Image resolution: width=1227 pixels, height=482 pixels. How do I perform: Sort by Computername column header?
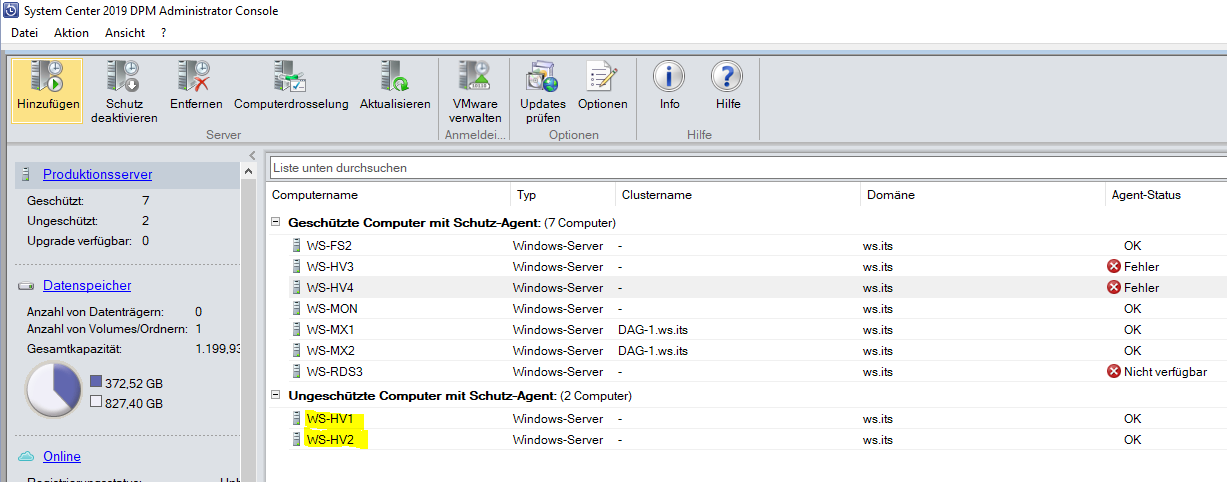(389, 195)
